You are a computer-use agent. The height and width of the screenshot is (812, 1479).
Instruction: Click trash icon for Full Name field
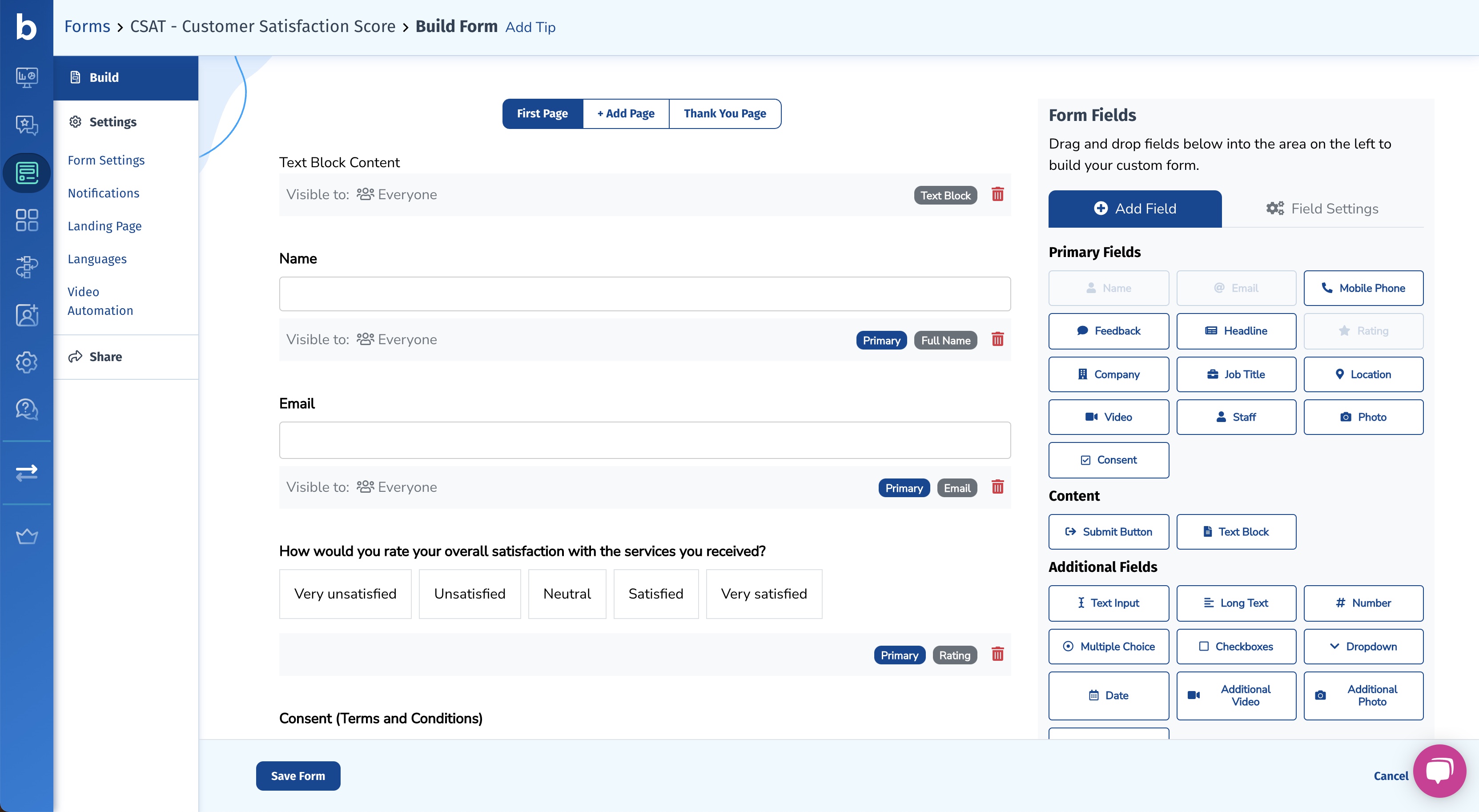coord(997,339)
